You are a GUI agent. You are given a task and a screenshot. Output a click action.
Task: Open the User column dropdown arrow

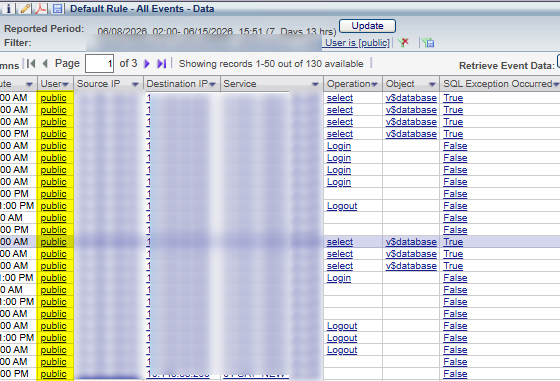(65, 84)
